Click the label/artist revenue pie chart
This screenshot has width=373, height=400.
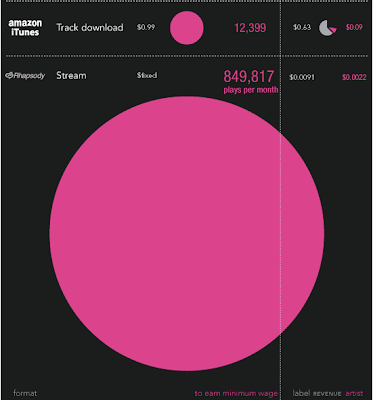point(328,28)
